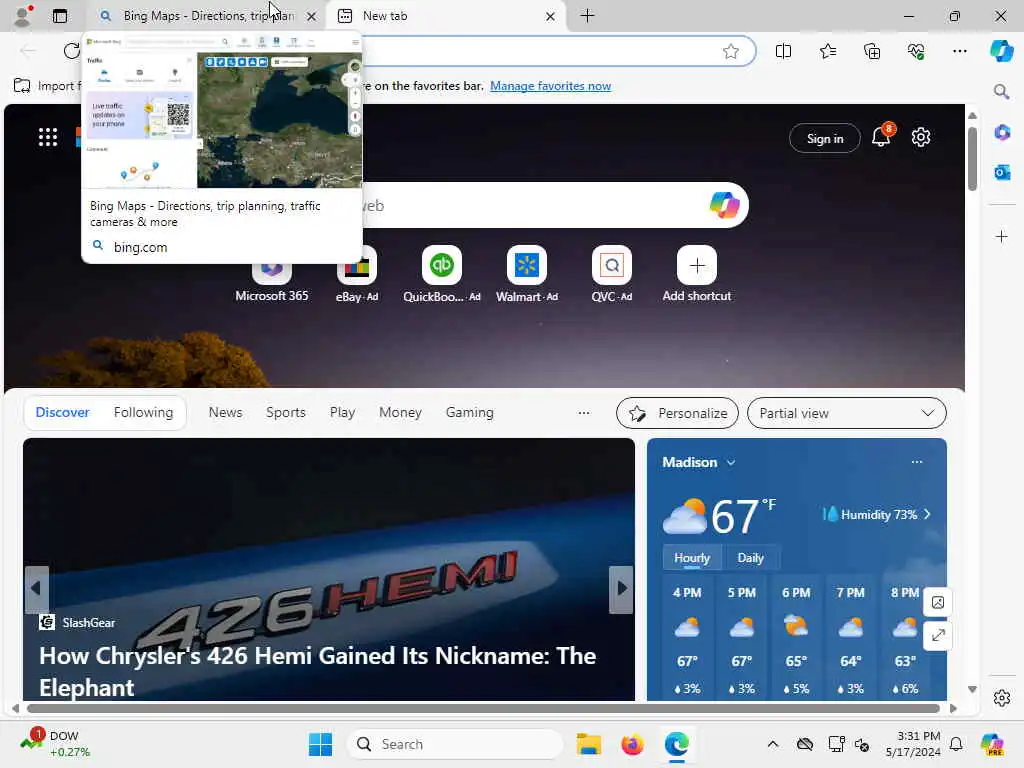This screenshot has height=768, width=1024.
Task: Open sidebar Search icon
Action: (x=1001, y=91)
